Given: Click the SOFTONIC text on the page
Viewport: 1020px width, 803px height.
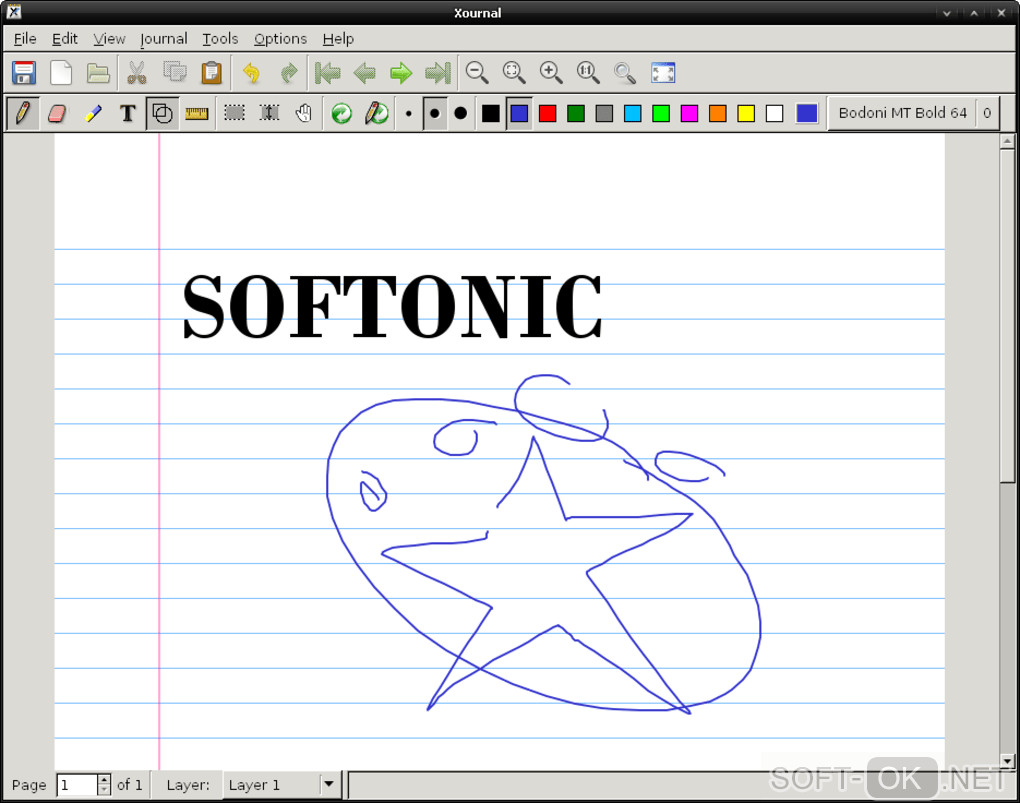Looking at the screenshot, I should (392, 306).
